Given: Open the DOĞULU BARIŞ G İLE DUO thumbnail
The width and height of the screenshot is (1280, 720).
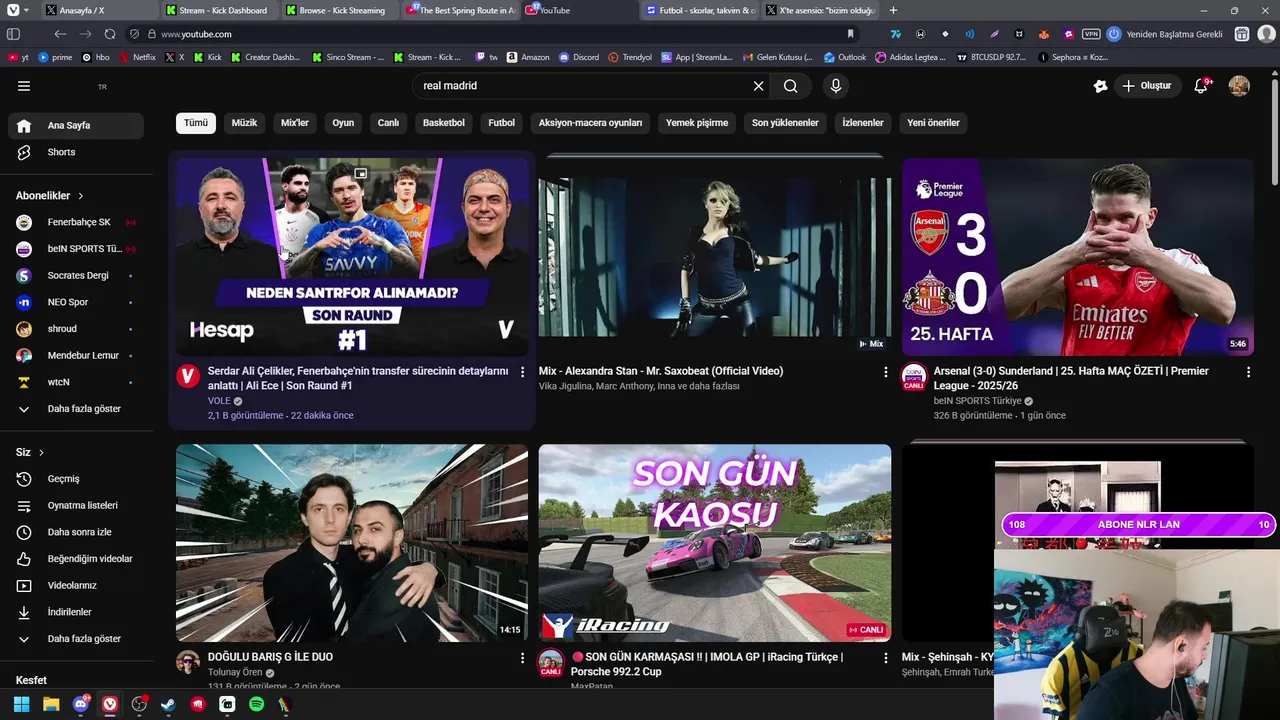Looking at the screenshot, I should [352, 543].
